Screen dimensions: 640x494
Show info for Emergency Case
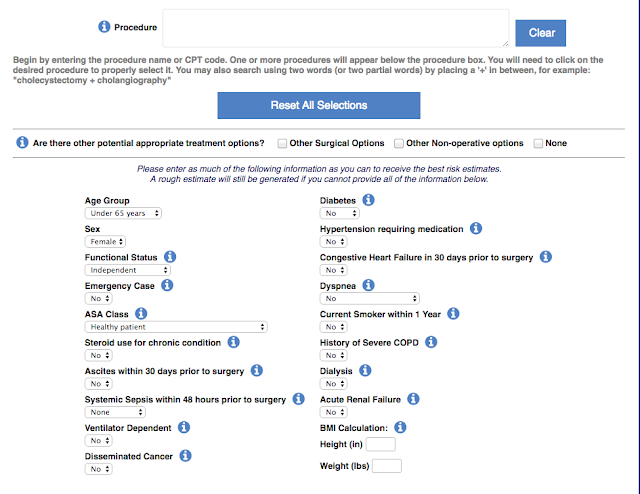[168, 285]
